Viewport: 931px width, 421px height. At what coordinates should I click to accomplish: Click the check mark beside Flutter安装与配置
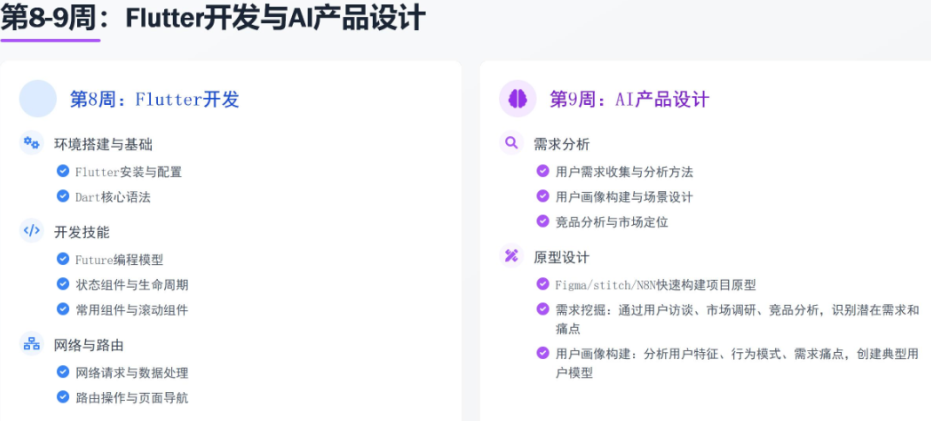[63, 171]
